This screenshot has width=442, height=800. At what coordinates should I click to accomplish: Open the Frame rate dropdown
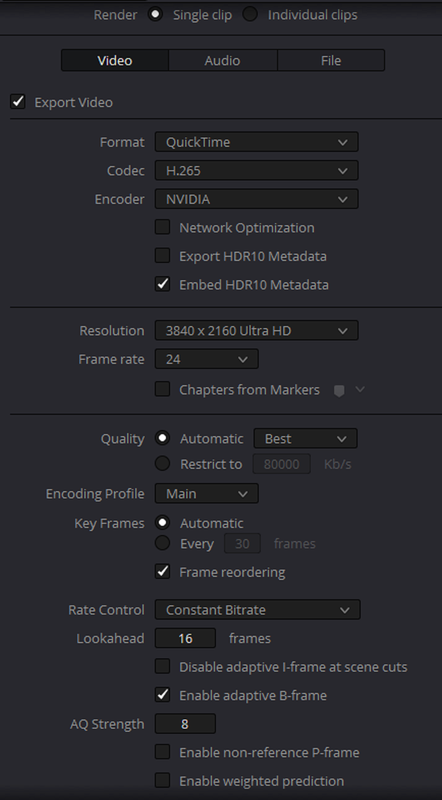click(x=207, y=359)
